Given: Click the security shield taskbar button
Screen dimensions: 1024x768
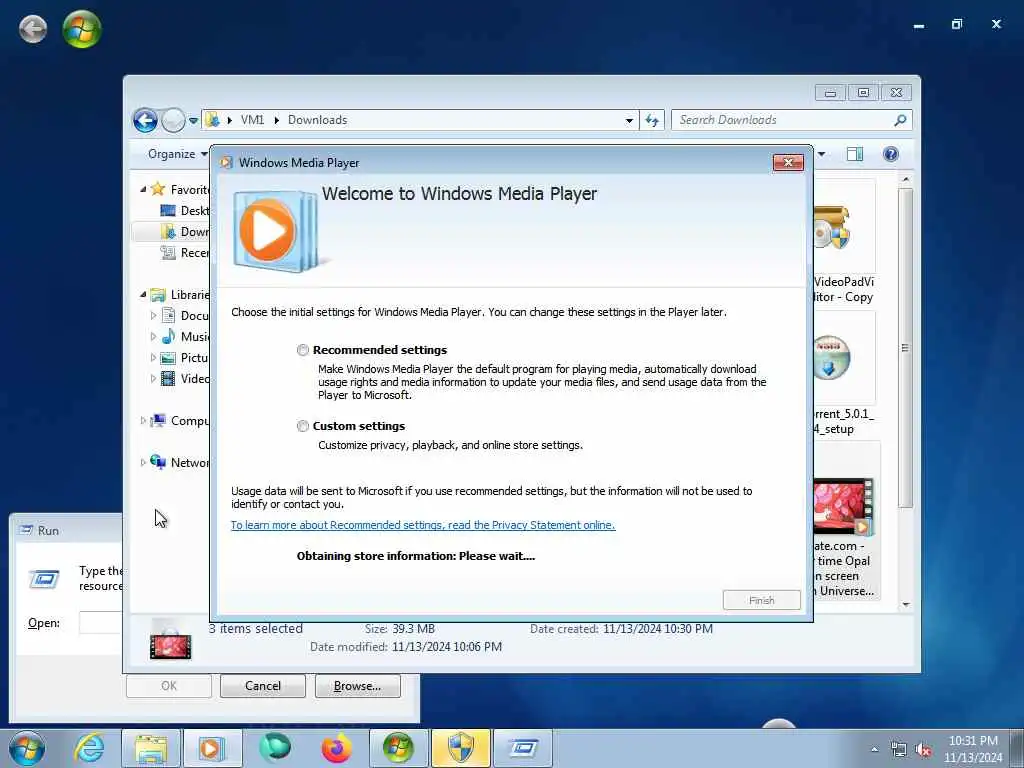Looking at the screenshot, I should (x=460, y=748).
